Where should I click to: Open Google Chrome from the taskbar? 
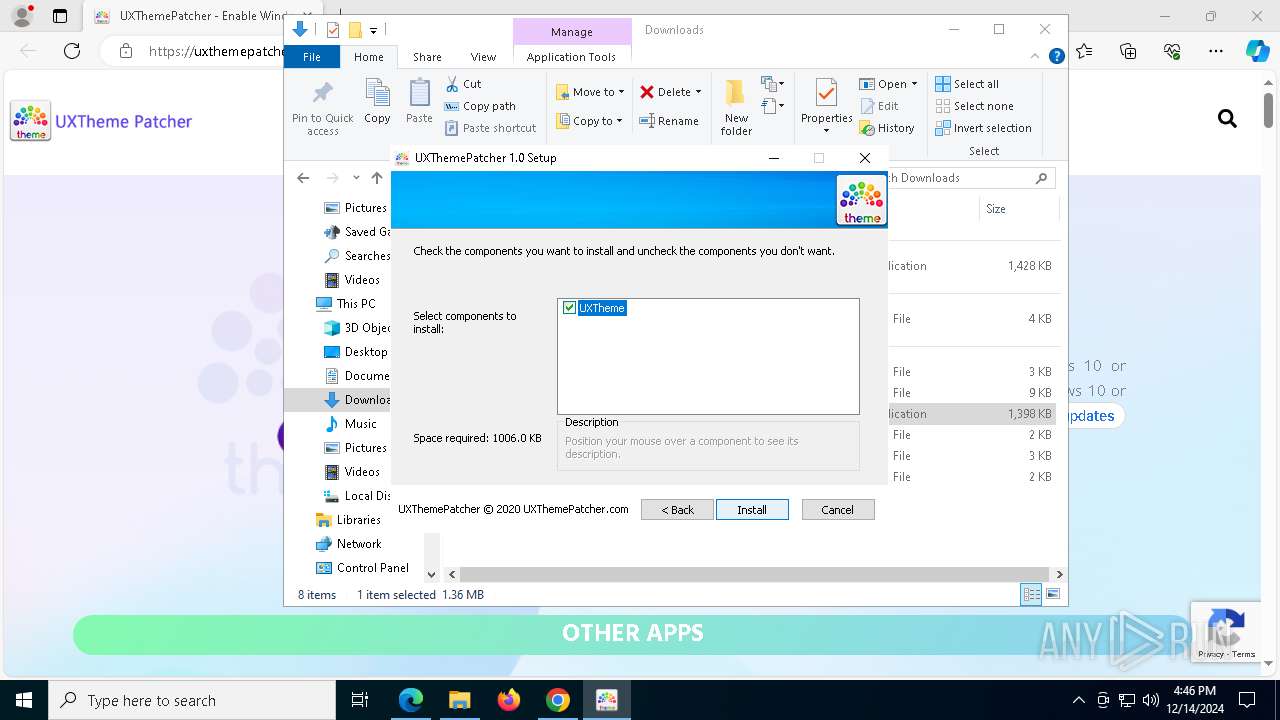(x=557, y=700)
